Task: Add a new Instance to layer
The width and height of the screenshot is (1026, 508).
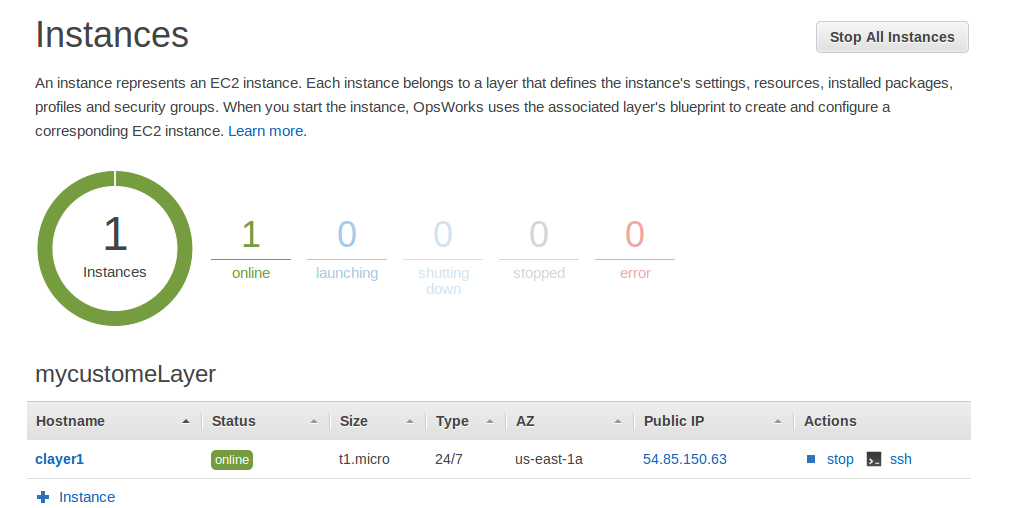Action: (87, 497)
